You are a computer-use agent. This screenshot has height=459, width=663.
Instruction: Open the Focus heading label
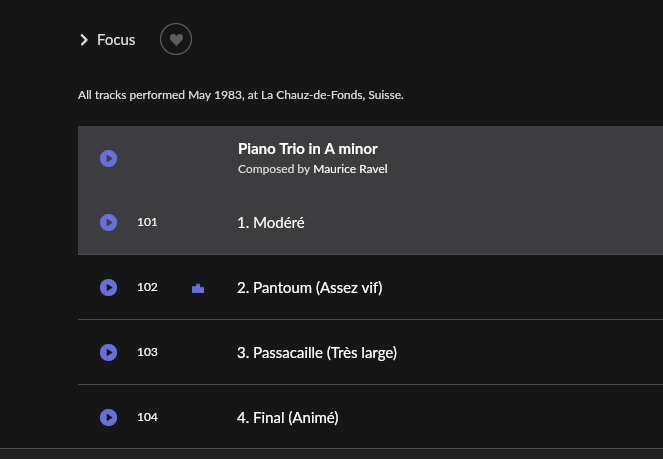tap(116, 40)
